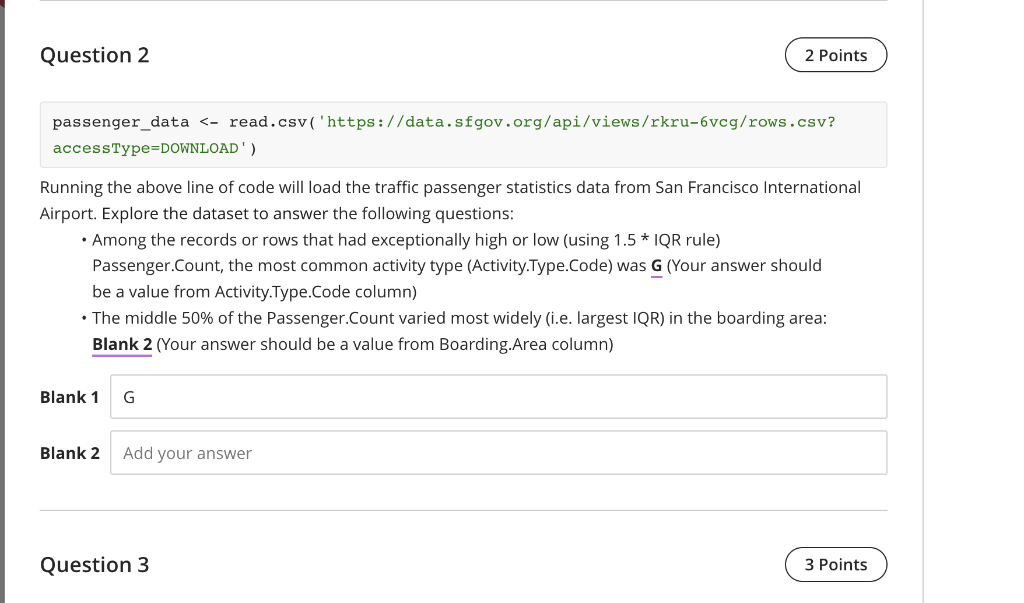Viewport: 1024px width, 603px height.
Task: Click the '3 Points' badge for Question 3
Action: click(836, 564)
